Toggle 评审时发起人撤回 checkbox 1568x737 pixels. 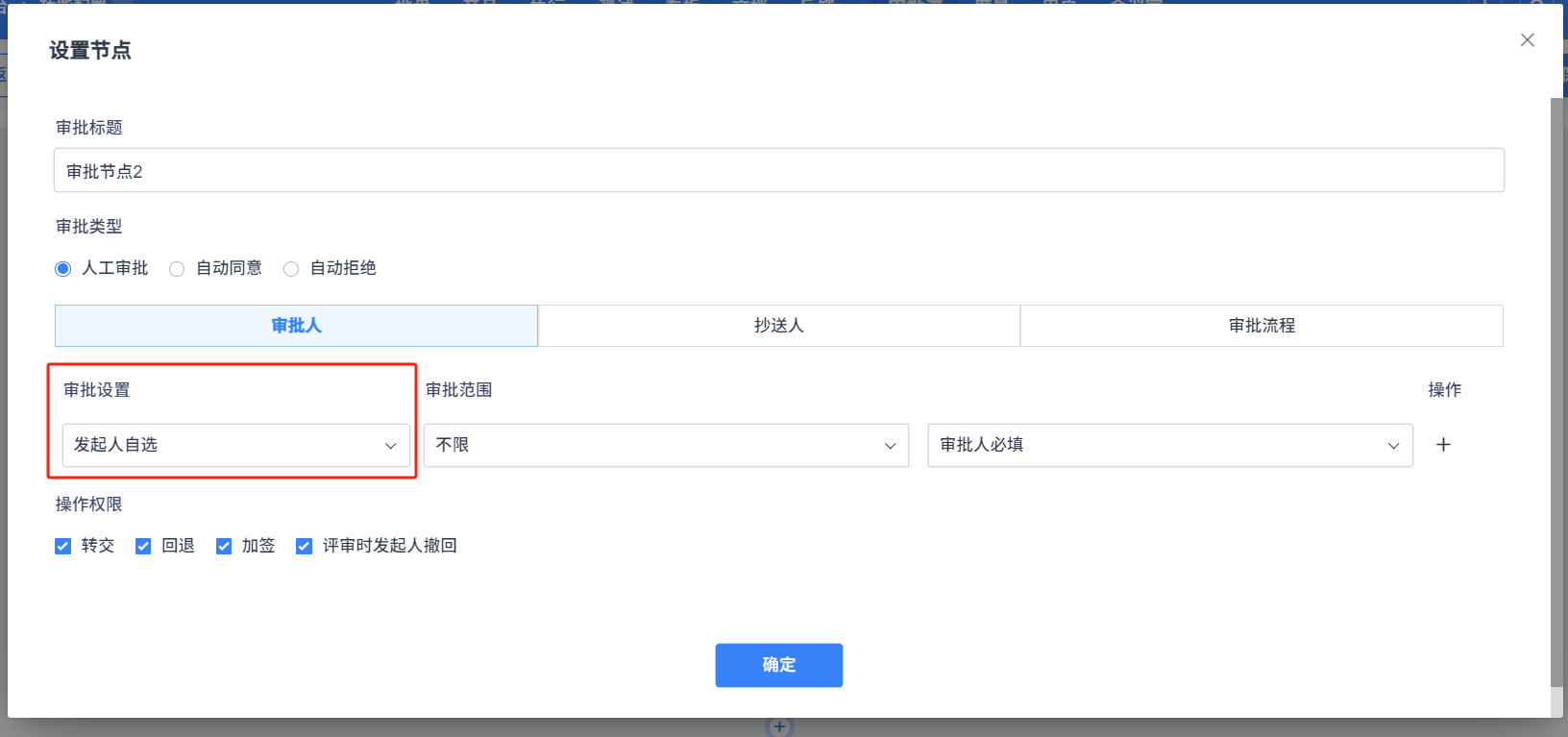[x=305, y=547]
